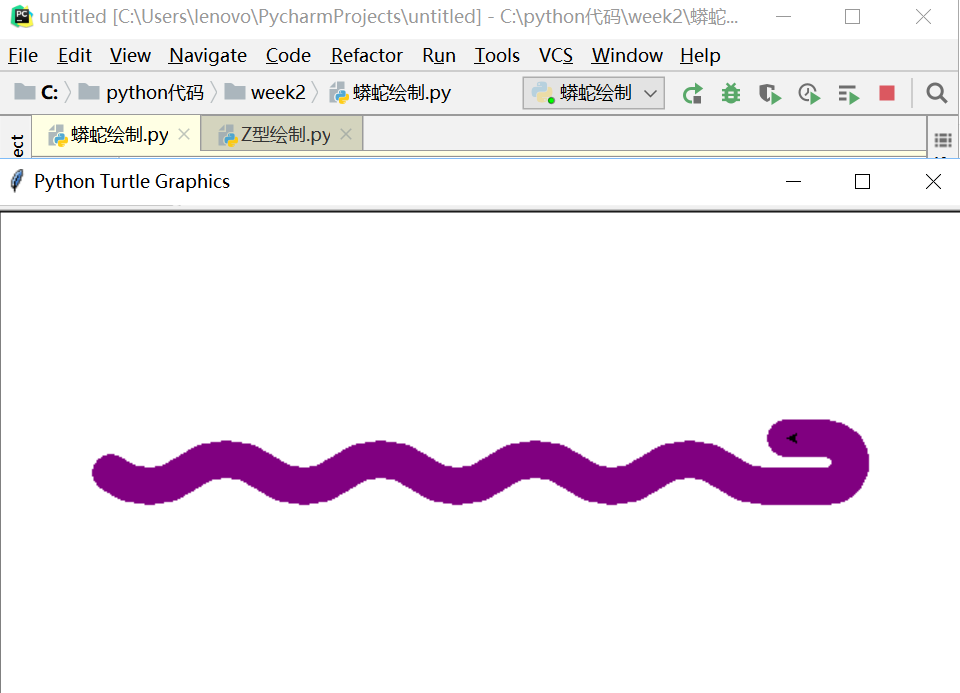Open the Project side panel tab
Screen dimensions: 960x693
click(17, 144)
